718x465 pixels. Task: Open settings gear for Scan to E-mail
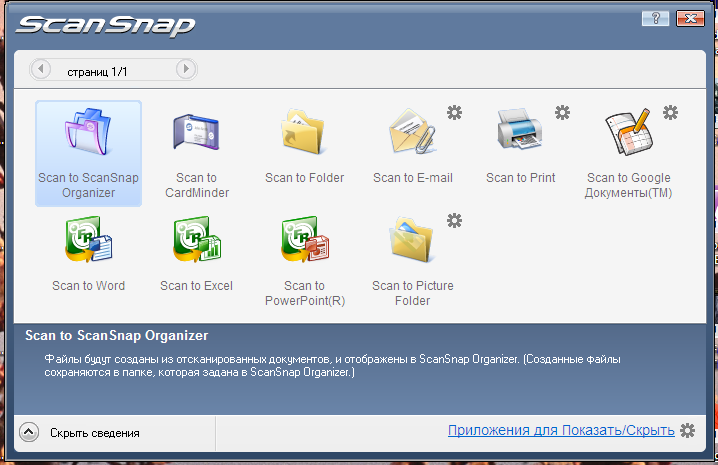(454, 112)
